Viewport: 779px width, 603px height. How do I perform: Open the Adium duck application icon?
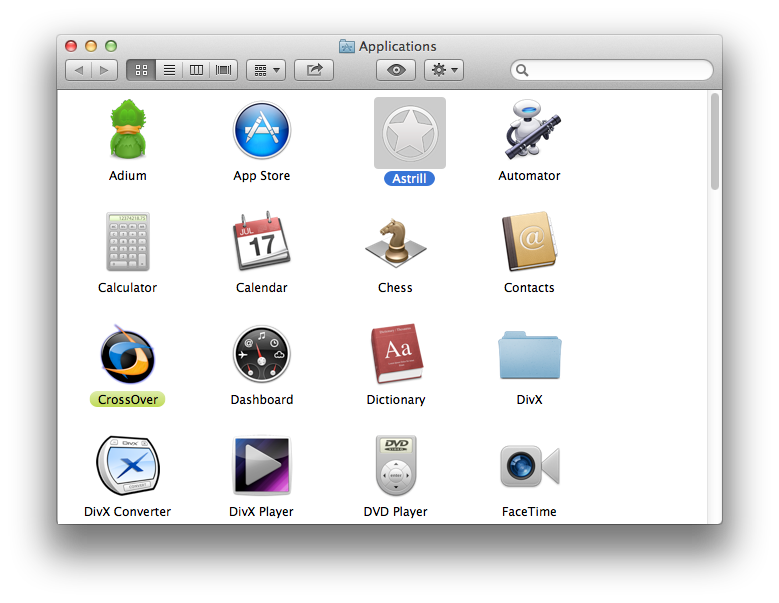(127, 131)
